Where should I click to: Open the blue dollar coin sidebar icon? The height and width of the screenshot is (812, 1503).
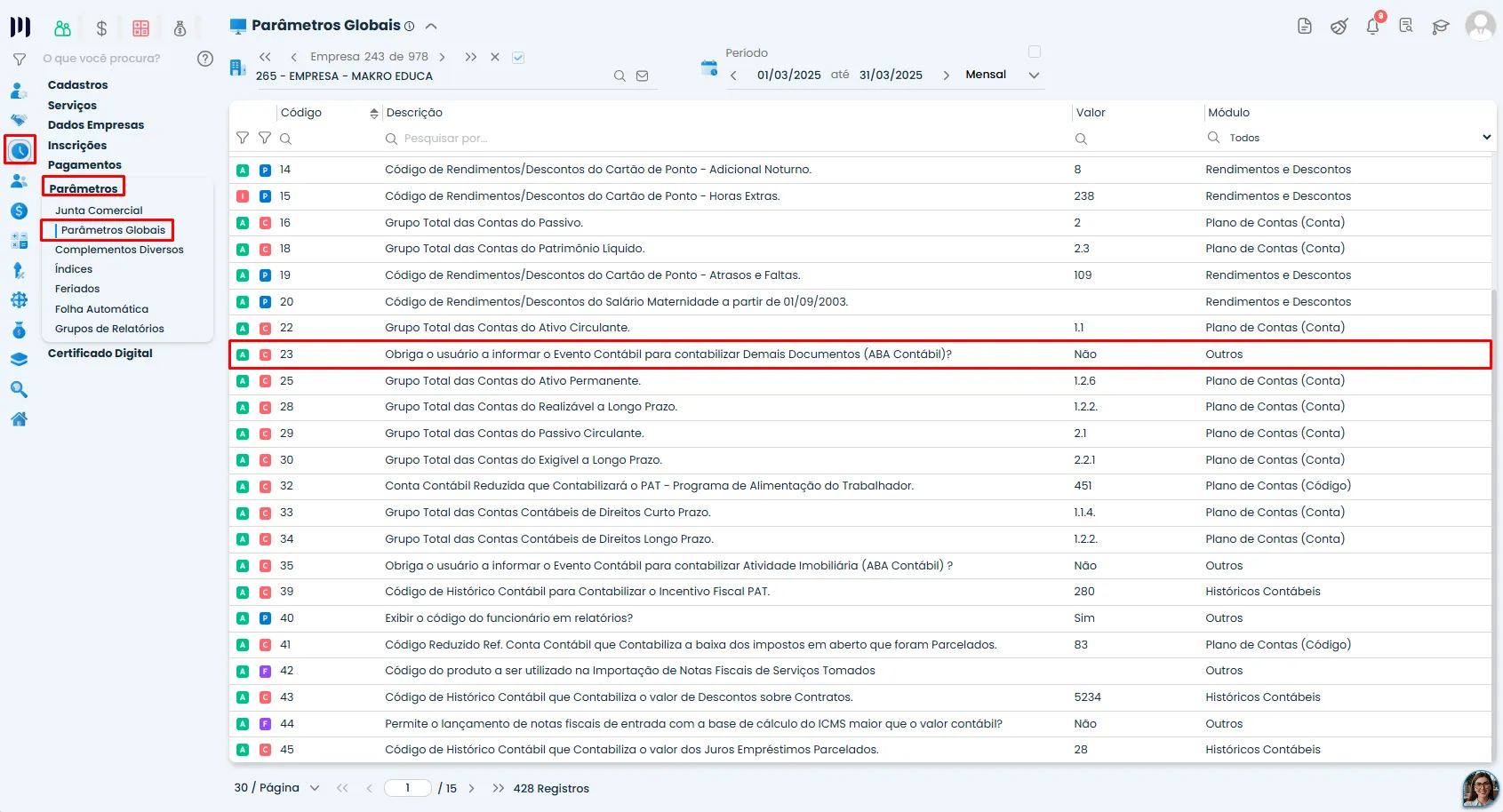pyautogui.click(x=19, y=211)
